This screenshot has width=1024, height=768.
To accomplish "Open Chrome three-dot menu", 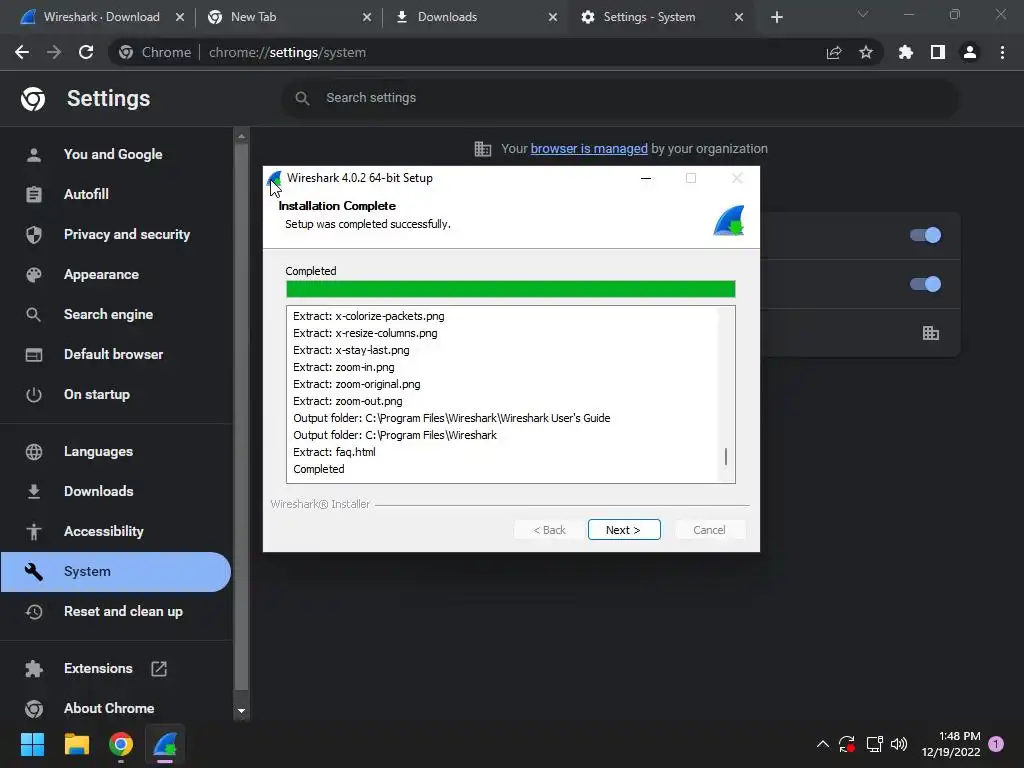I will tap(1002, 52).
